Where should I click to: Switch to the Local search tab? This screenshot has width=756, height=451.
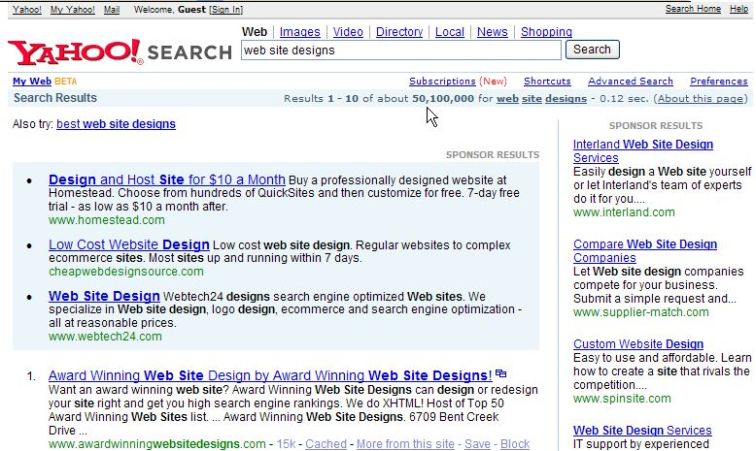pos(449,32)
